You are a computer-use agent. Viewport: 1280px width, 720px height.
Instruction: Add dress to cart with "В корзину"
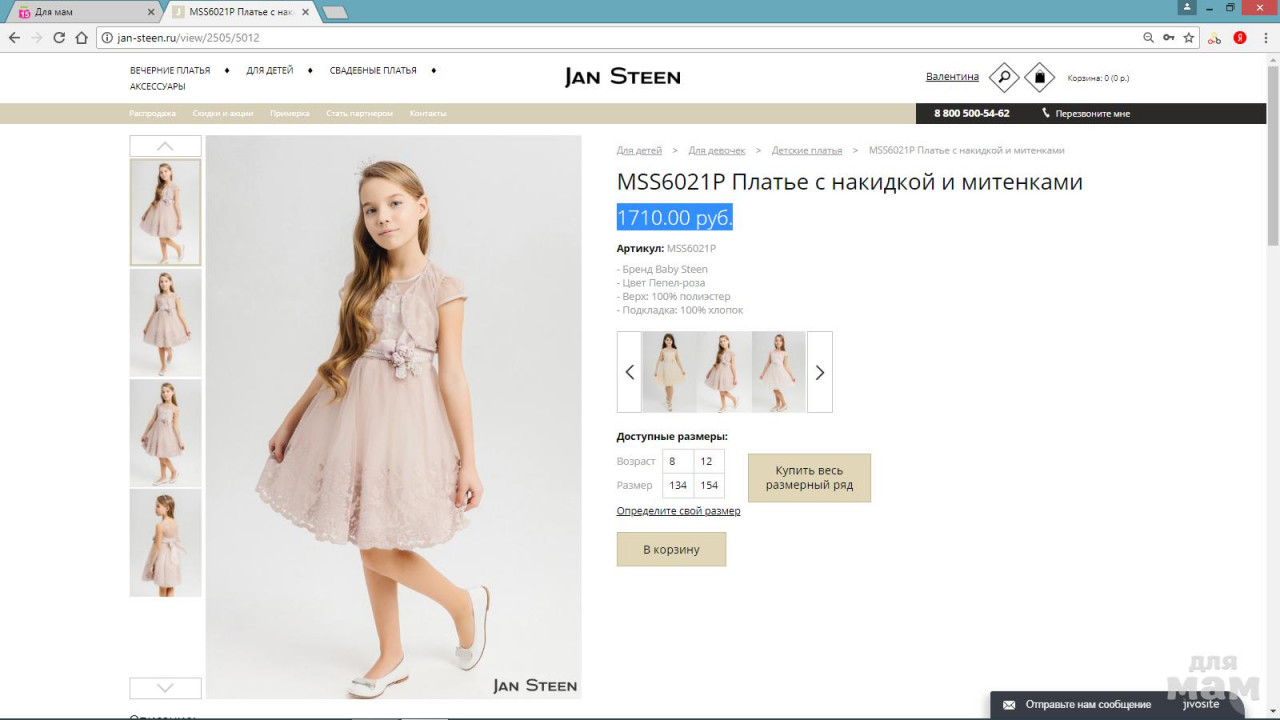coord(671,549)
